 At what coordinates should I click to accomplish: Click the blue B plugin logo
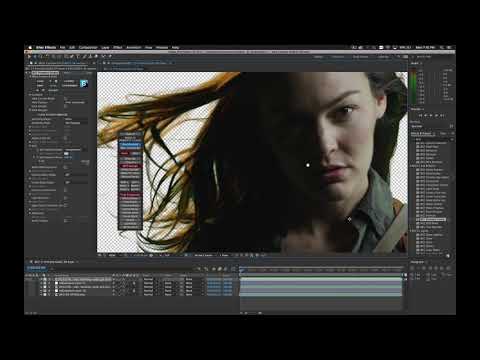tap(84, 83)
